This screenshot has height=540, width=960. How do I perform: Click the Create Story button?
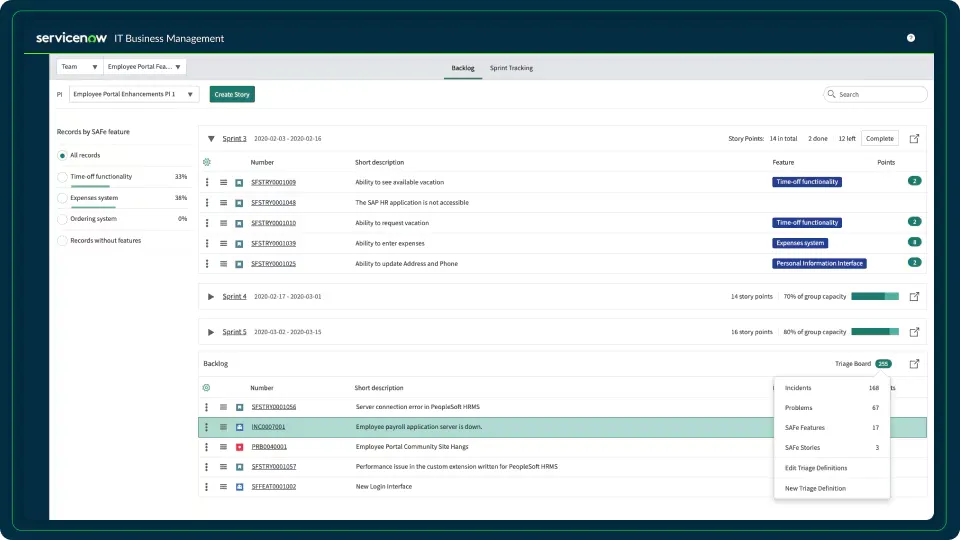[232, 94]
